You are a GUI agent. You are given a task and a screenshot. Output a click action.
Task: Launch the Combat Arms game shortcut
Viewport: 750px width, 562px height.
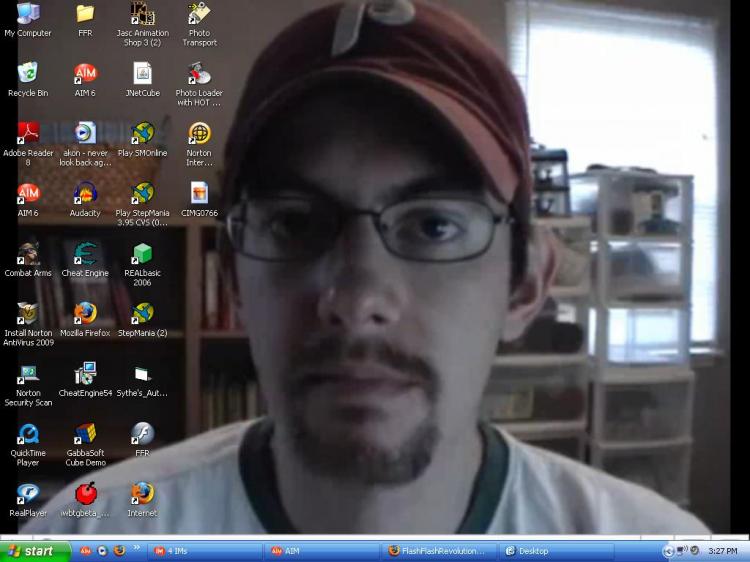(x=28, y=253)
